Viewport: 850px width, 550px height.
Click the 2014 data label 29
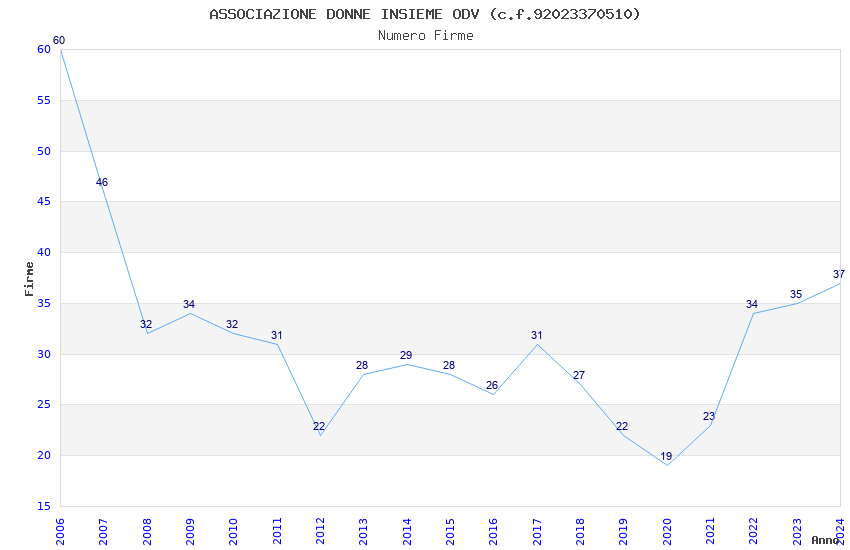(406, 355)
